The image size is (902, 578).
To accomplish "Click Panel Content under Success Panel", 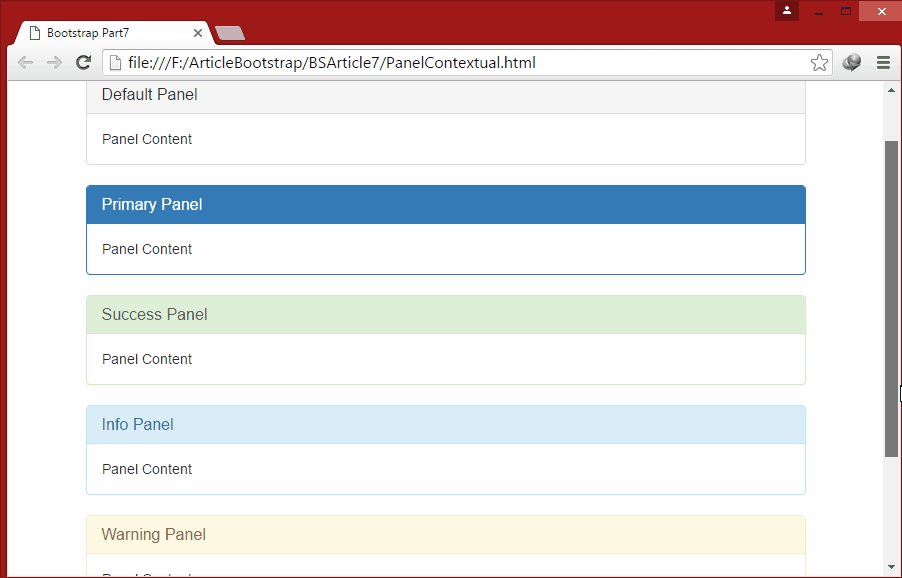I will tap(146, 359).
